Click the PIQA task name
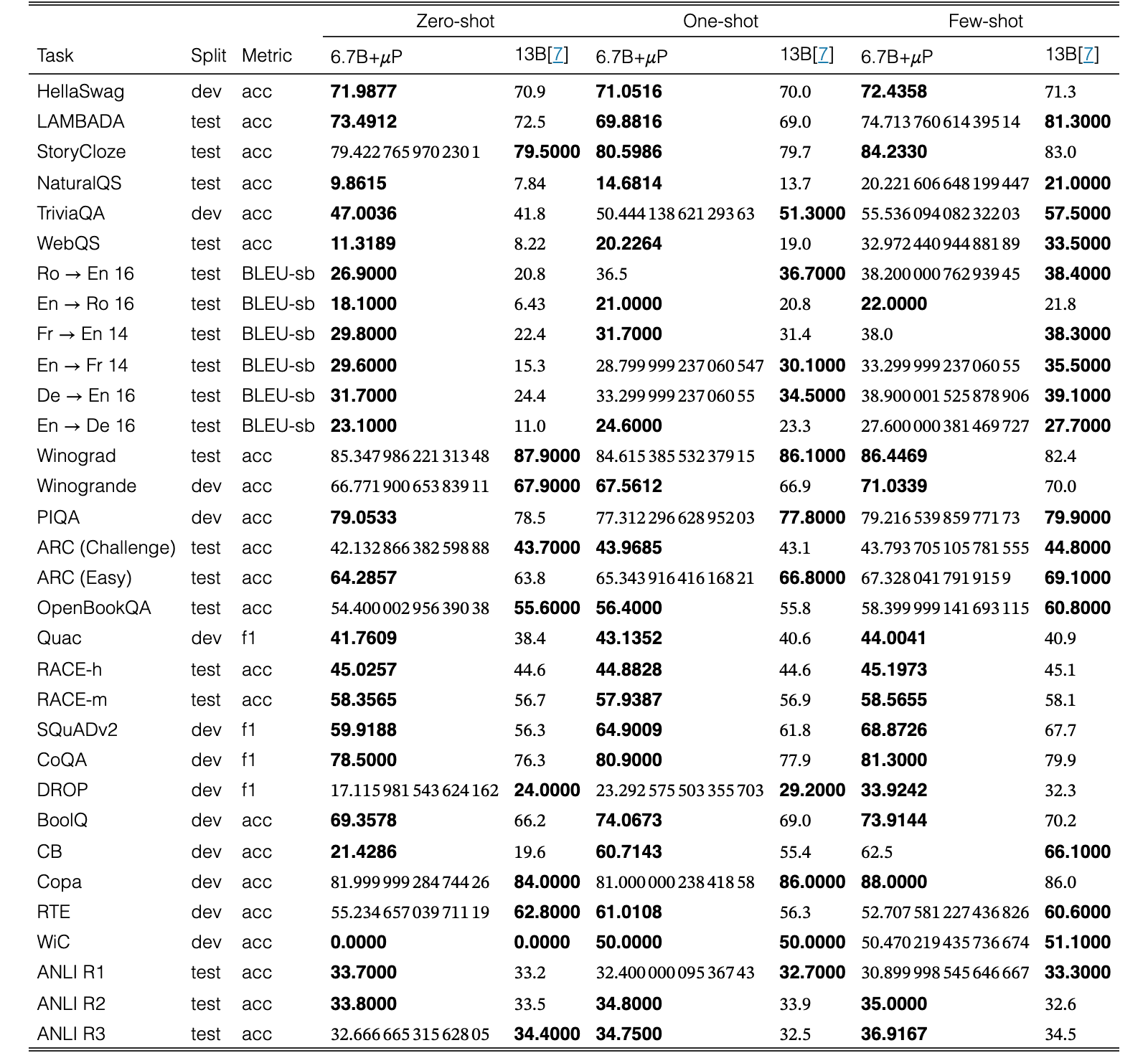 click(58, 518)
